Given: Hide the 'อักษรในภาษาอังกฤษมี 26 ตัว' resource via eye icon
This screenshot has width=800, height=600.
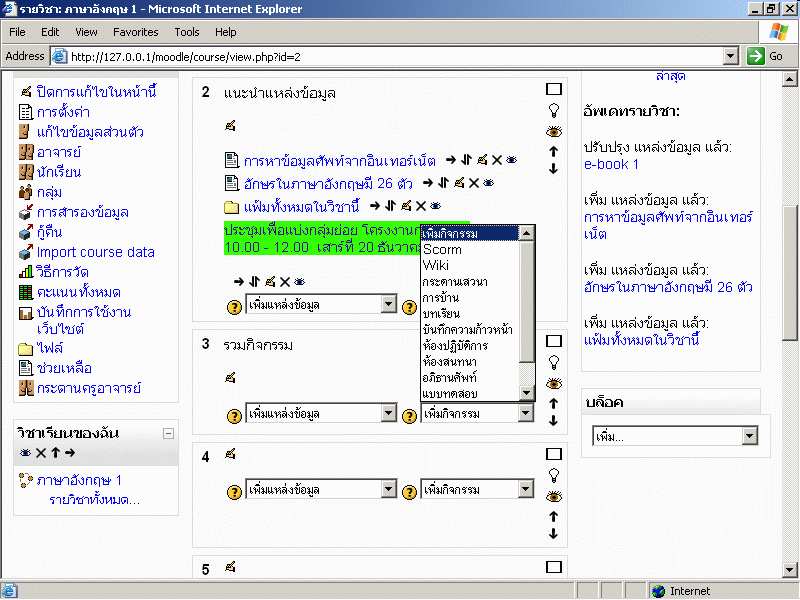Looking at the screenshot, I should tap(488, 183).
